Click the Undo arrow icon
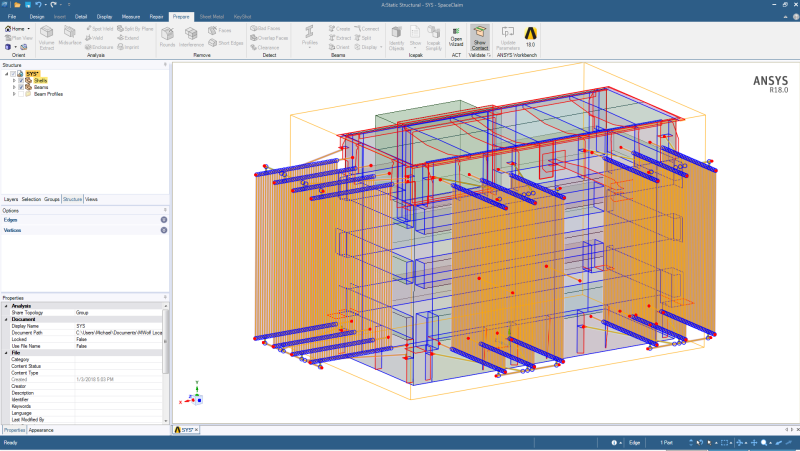 [38, 5]
